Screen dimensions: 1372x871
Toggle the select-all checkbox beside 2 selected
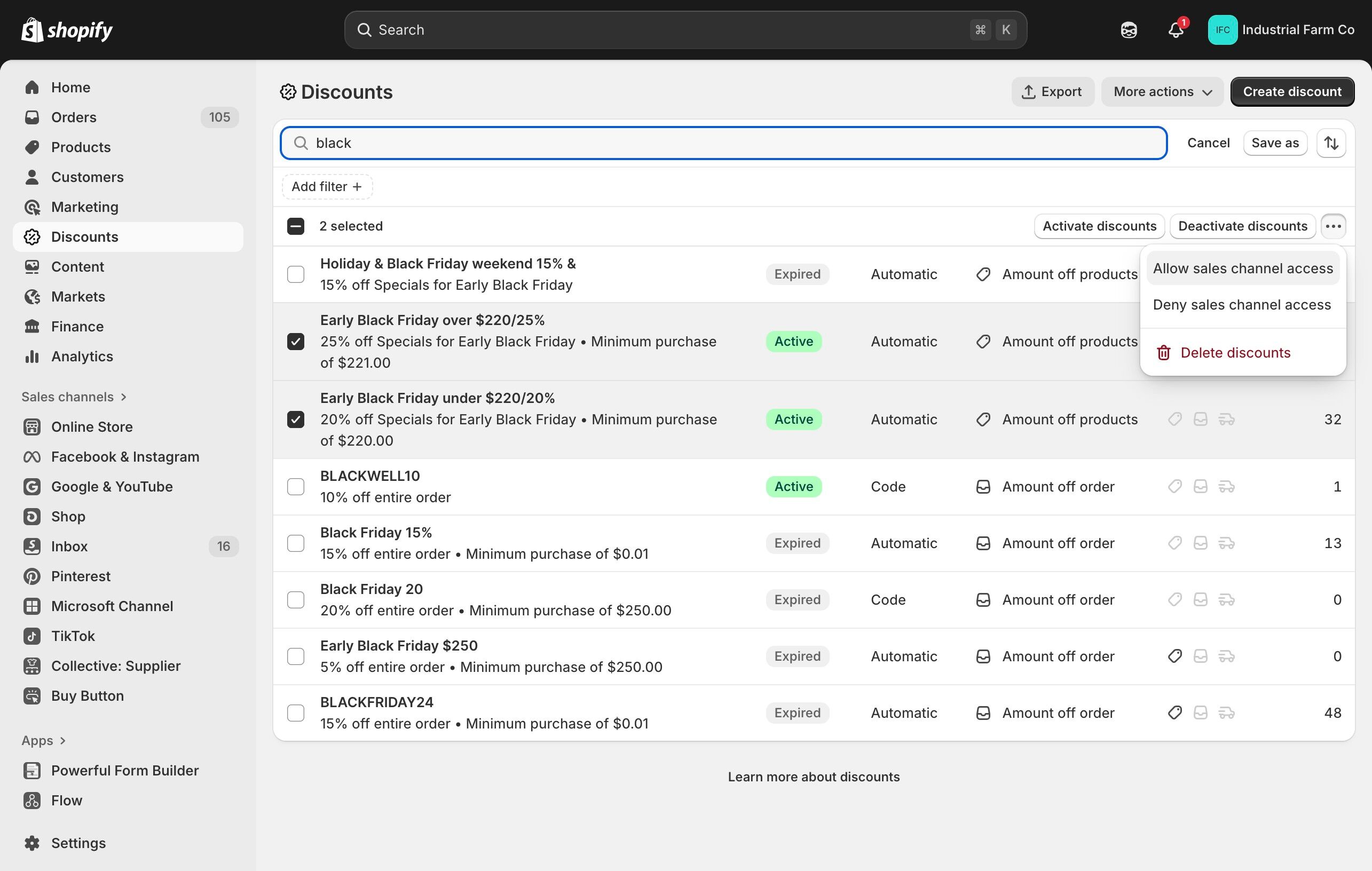[x=296, y=226]
